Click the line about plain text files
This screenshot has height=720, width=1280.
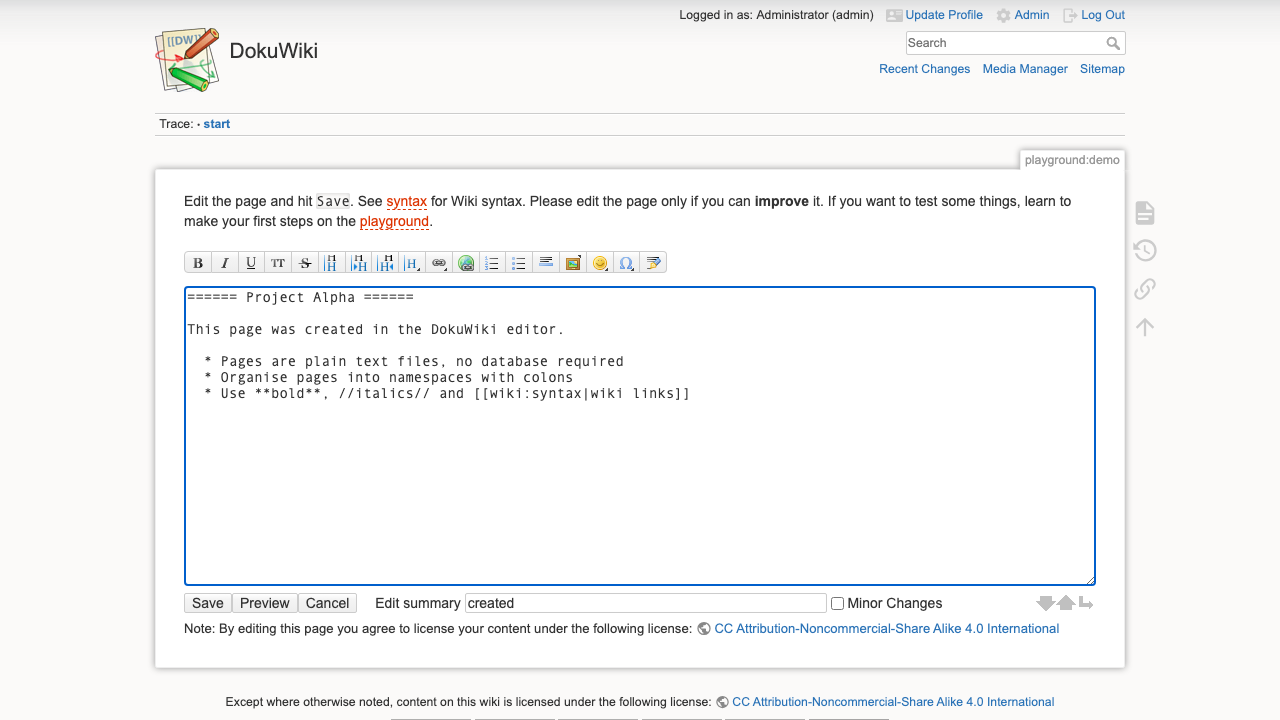tap(414, 361)
